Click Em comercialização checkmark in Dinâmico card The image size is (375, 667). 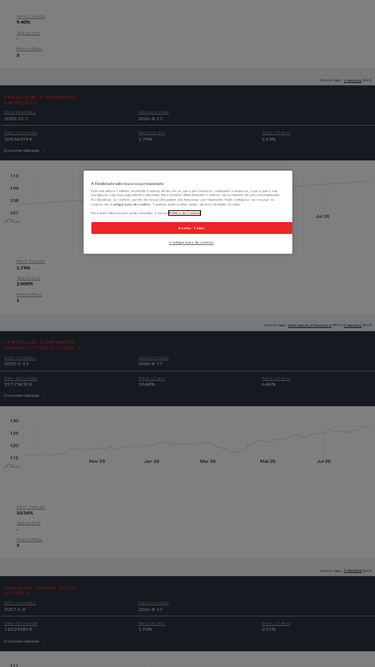44,395
